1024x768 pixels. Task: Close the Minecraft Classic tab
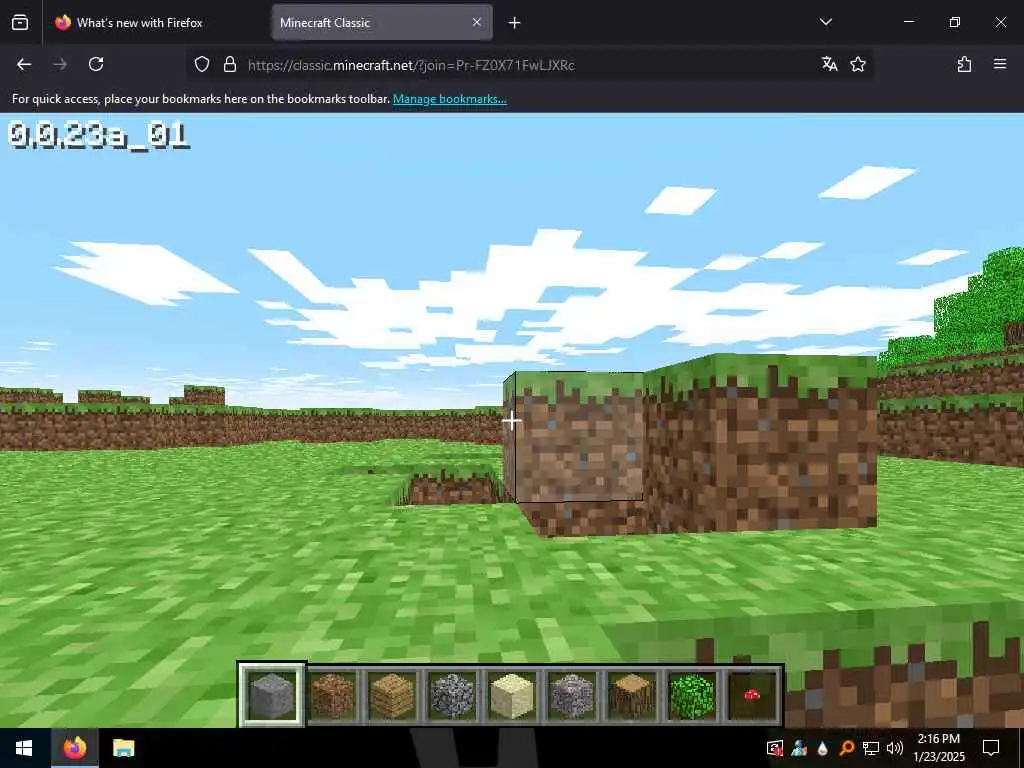(477, 22)
